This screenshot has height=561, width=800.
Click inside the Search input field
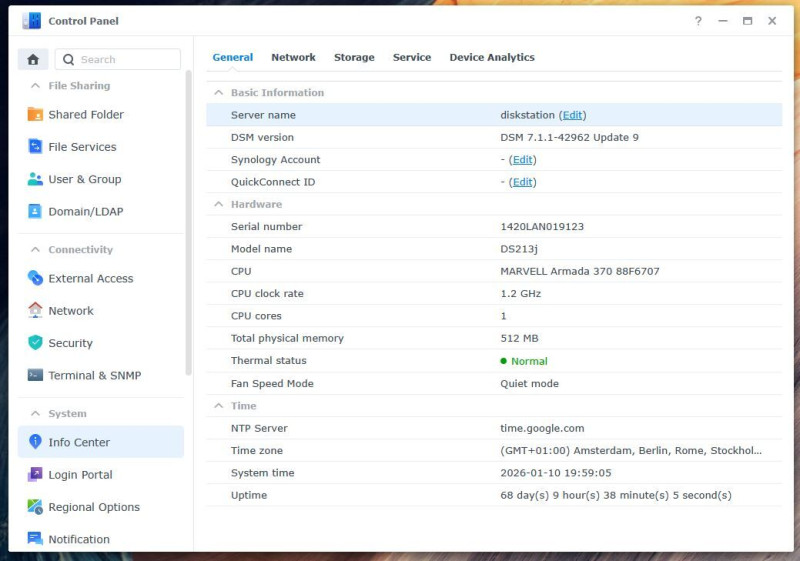[118, 60]
